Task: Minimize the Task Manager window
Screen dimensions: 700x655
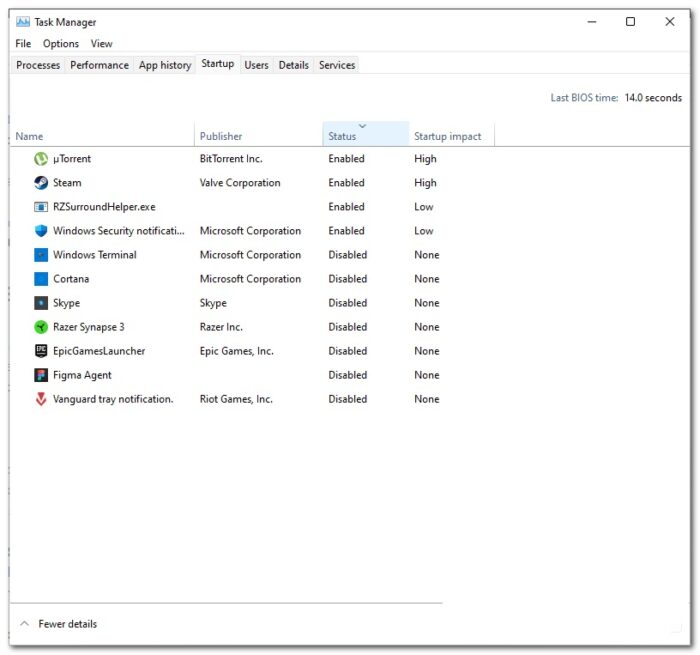Action: pos(592,21)
